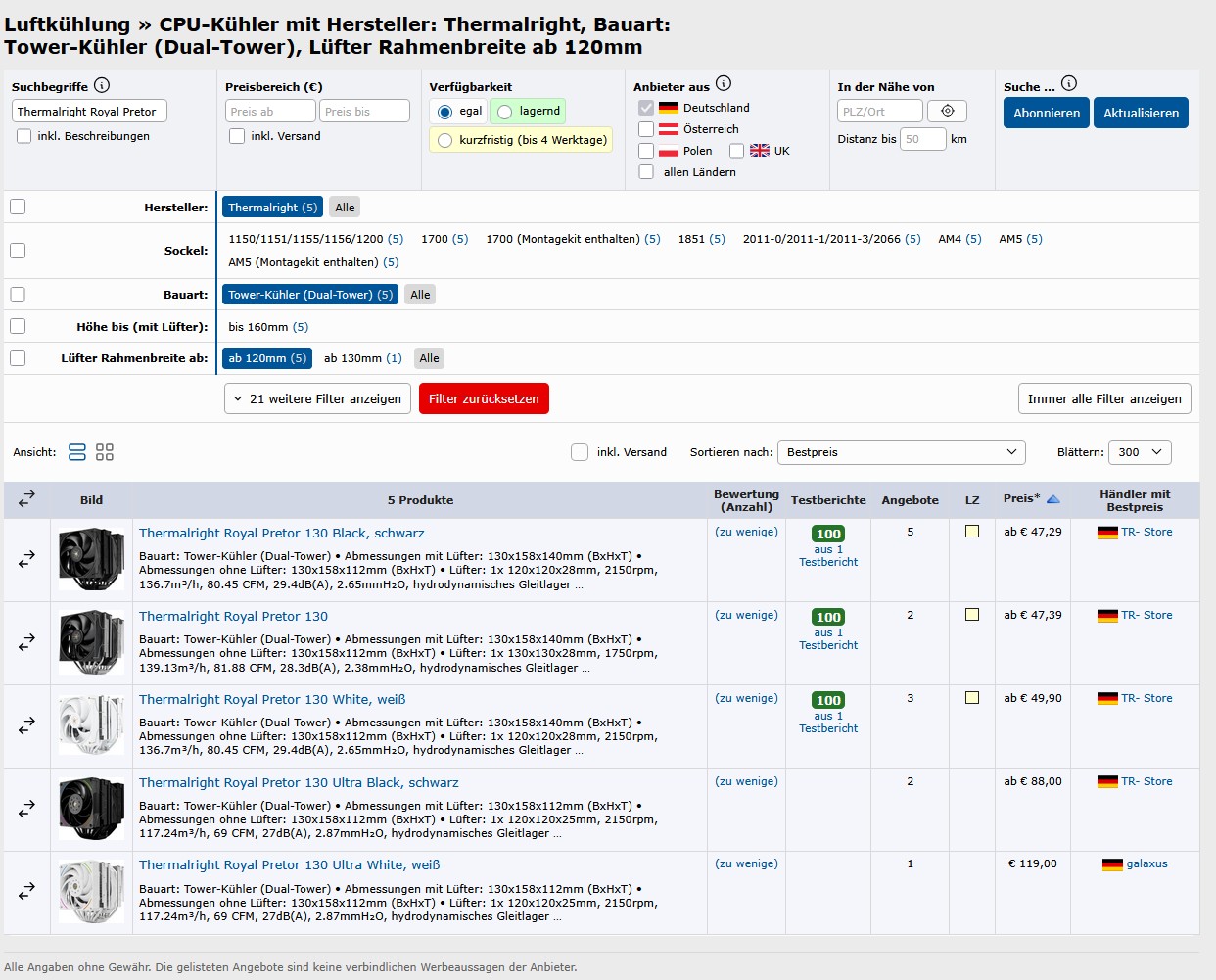
Task: Click Filter zurücksetzen button
Action: [484, 398]
